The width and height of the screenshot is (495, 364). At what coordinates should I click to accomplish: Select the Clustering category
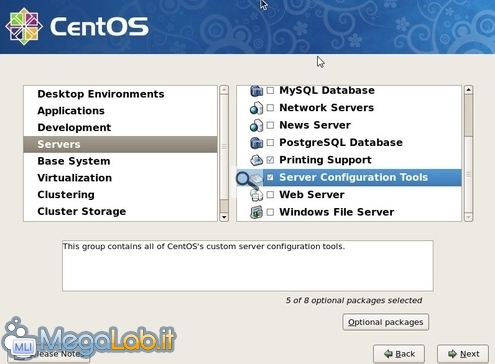click(x=120, y=194)
